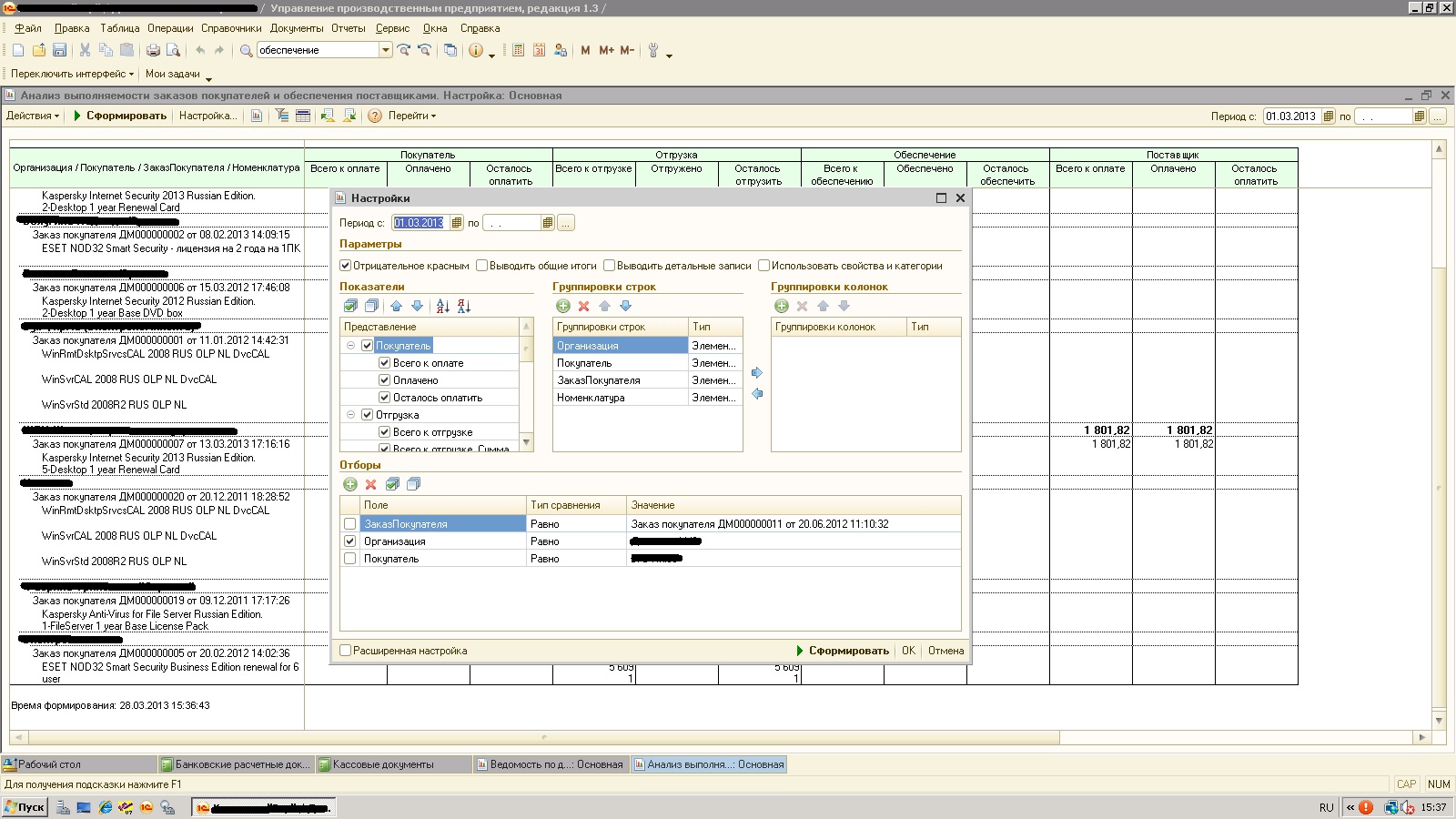The height and width of the screenshot is (819, 1456).
Task: Add new filter with green plus in Отборы
Action: point(350,484)
